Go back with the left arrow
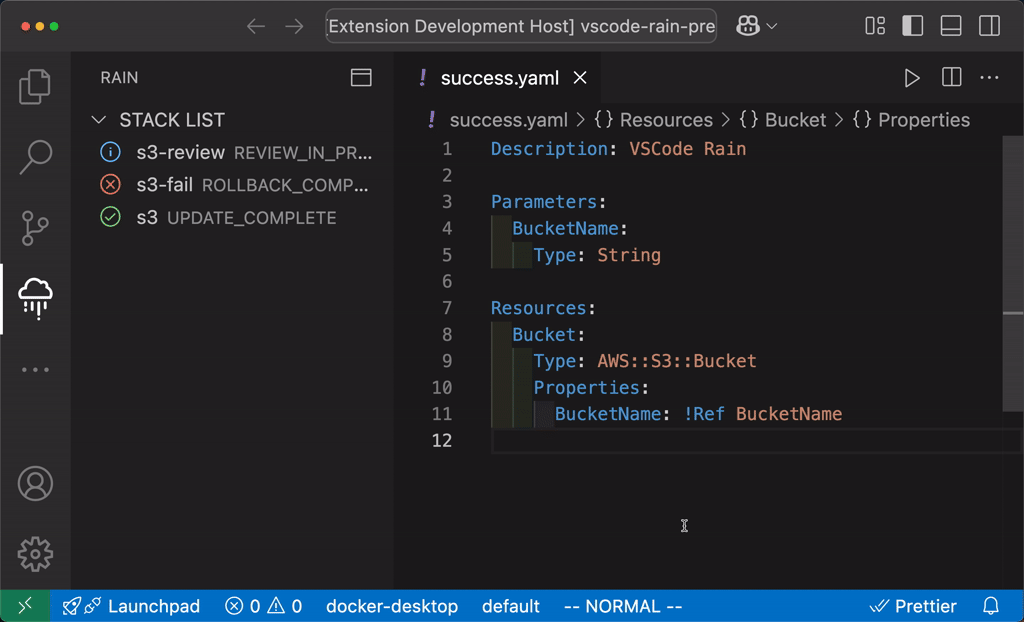This screenshot has height=622, width=1024. point(256,26)
